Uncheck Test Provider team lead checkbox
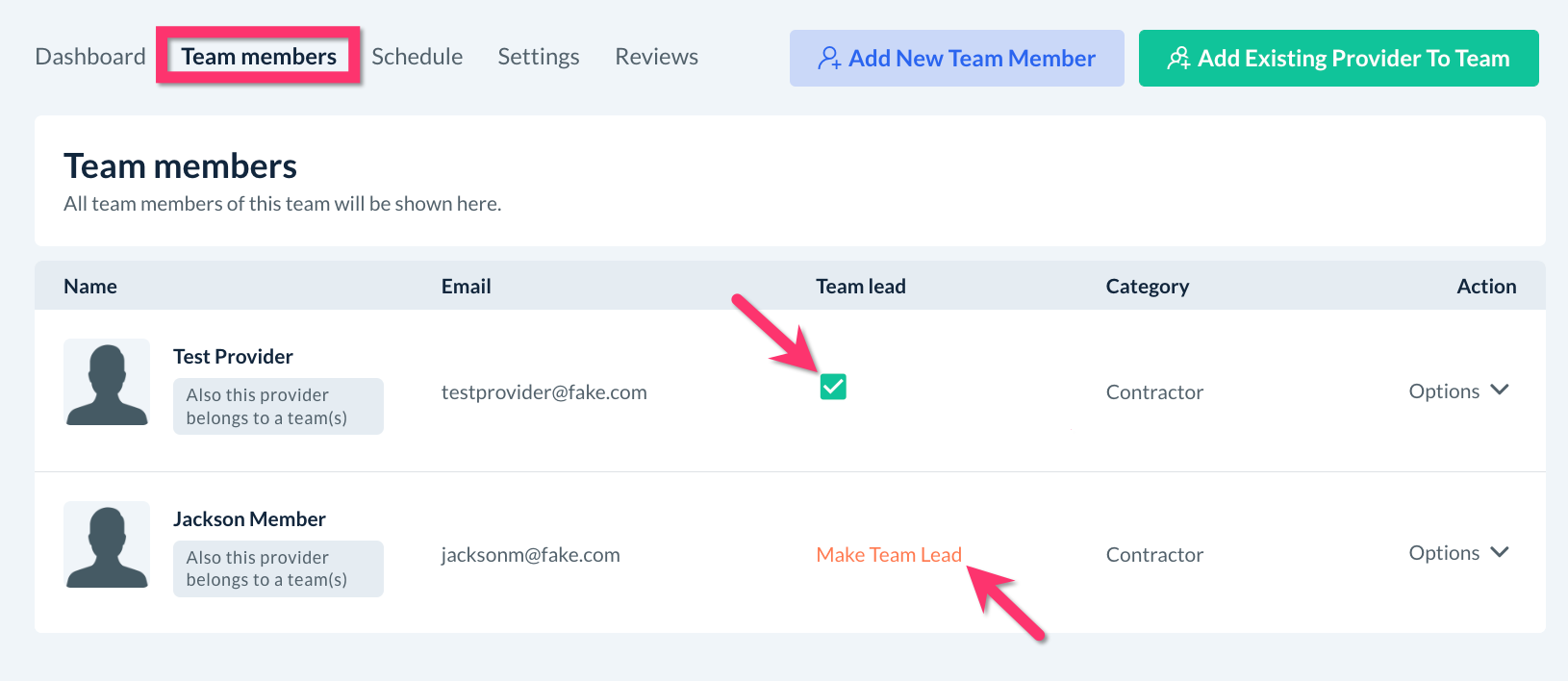The image size is (1568, 681). click(x=833, y=387)
